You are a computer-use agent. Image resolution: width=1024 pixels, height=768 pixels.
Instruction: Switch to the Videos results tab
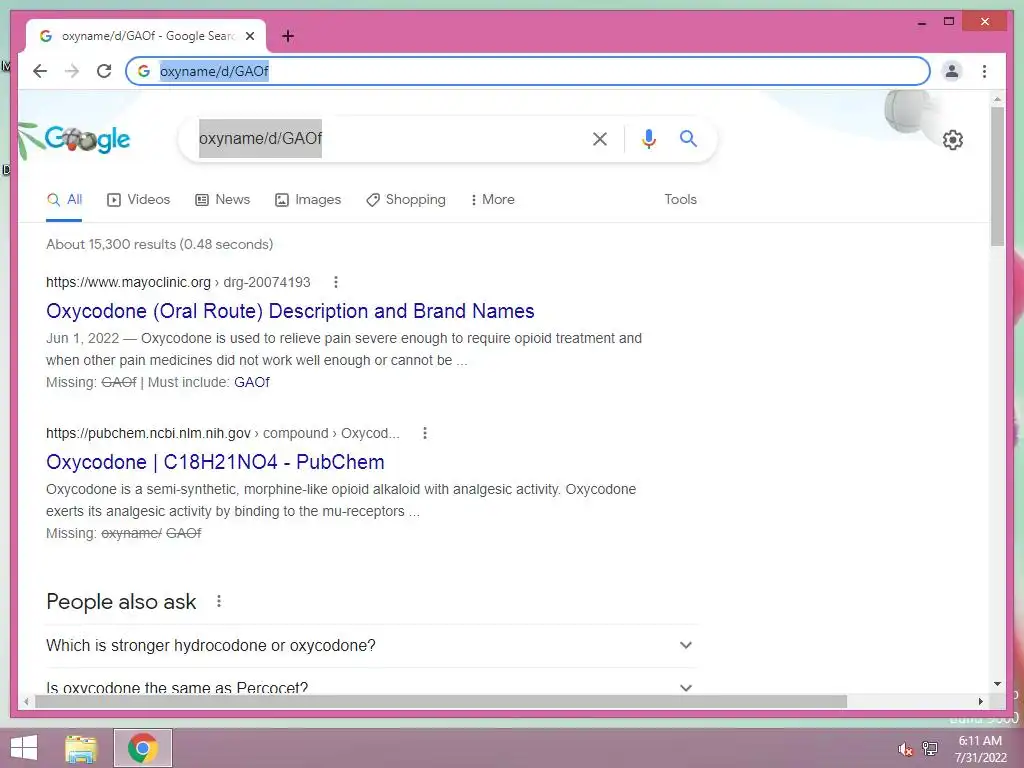click(138, 199)
